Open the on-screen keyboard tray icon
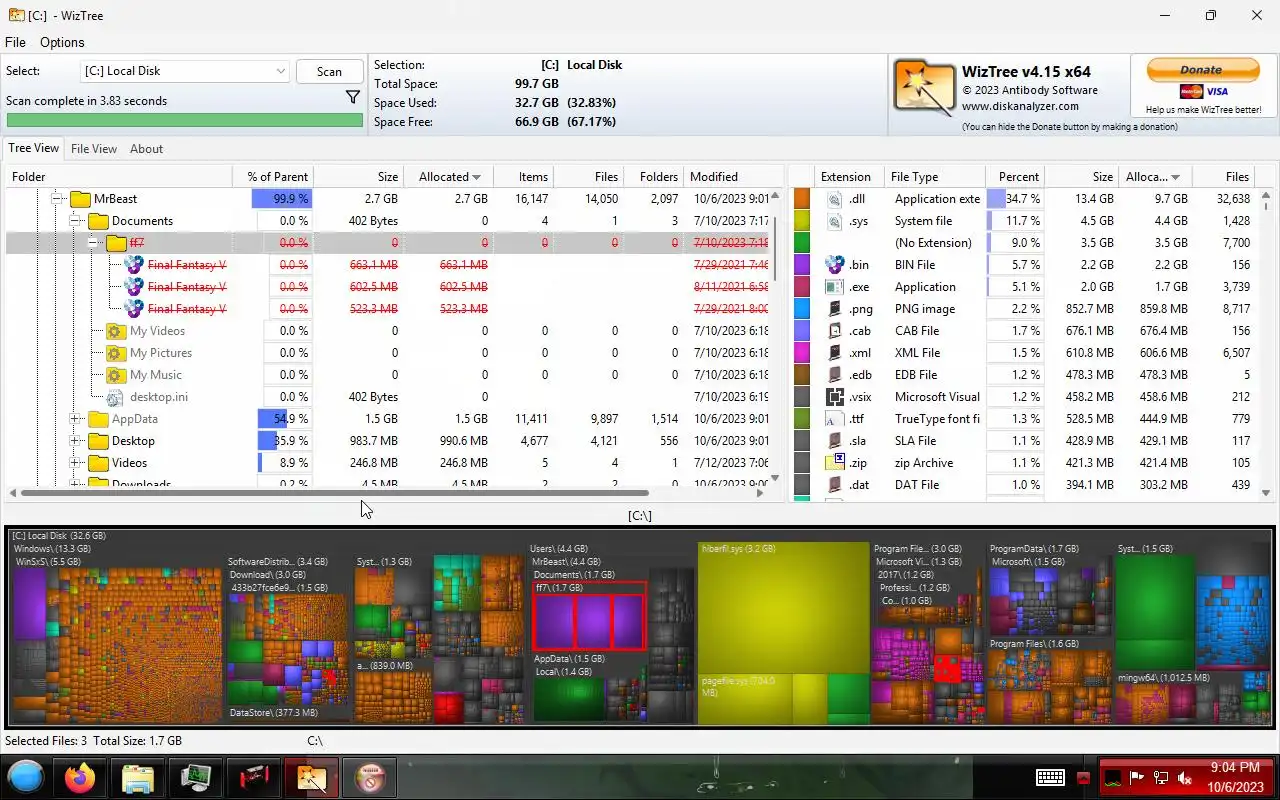Viewport: 1280px width, 800px height. (1050, 778)
